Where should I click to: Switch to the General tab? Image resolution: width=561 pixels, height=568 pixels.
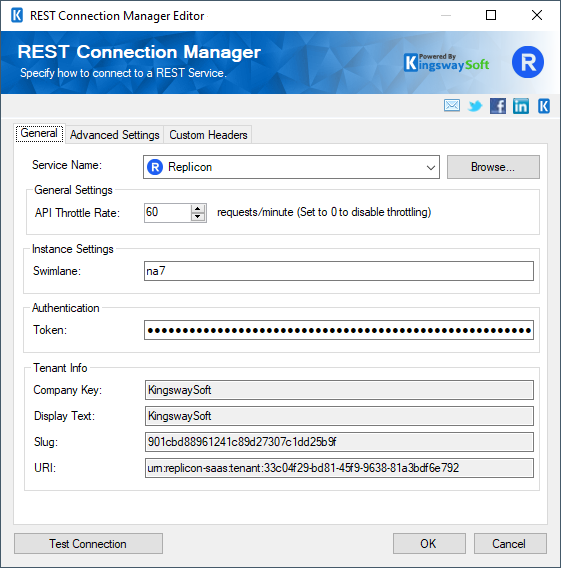pos(39,133)
